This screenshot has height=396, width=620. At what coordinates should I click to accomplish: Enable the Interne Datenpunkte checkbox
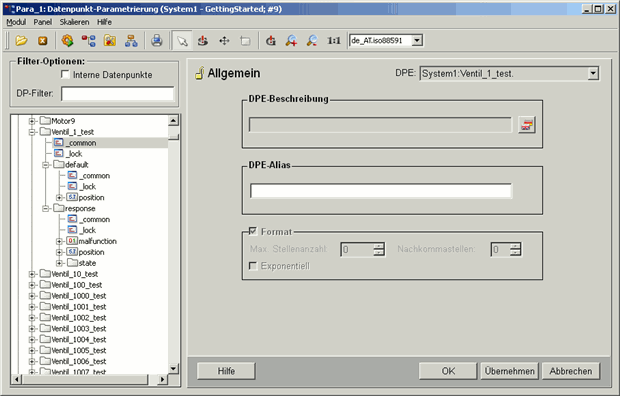tap(65, 74)
